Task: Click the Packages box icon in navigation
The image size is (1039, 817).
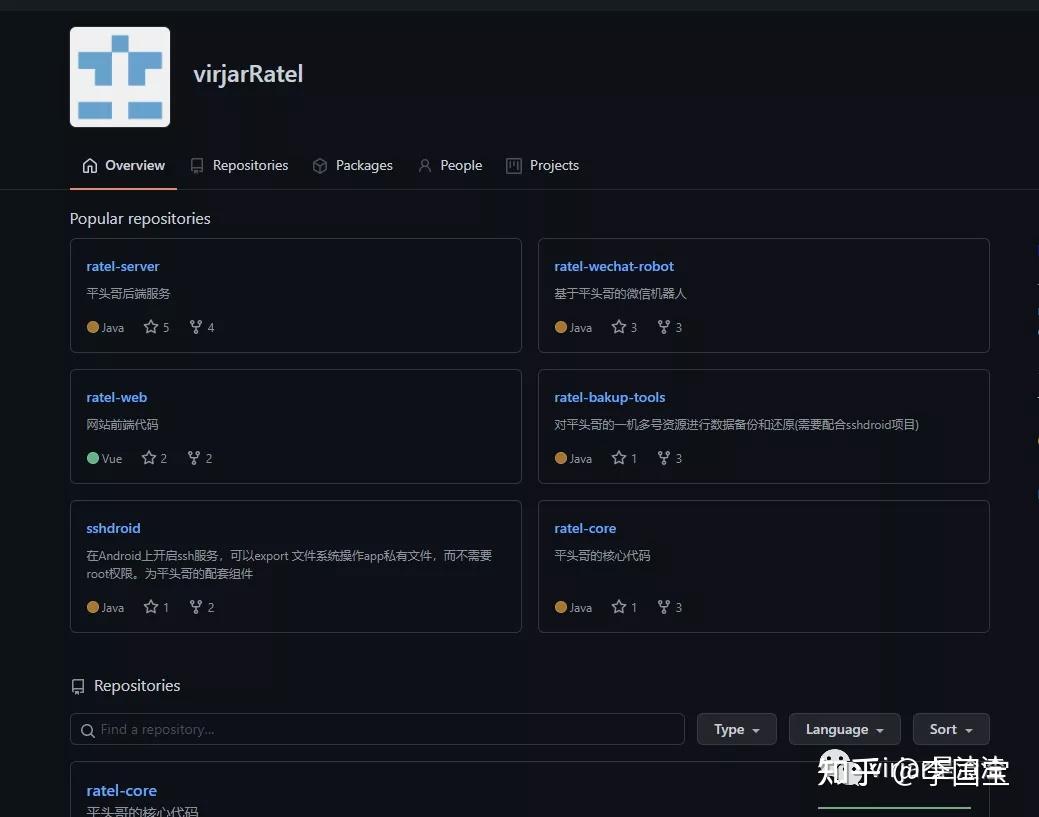Action: (x=320, y=165)
